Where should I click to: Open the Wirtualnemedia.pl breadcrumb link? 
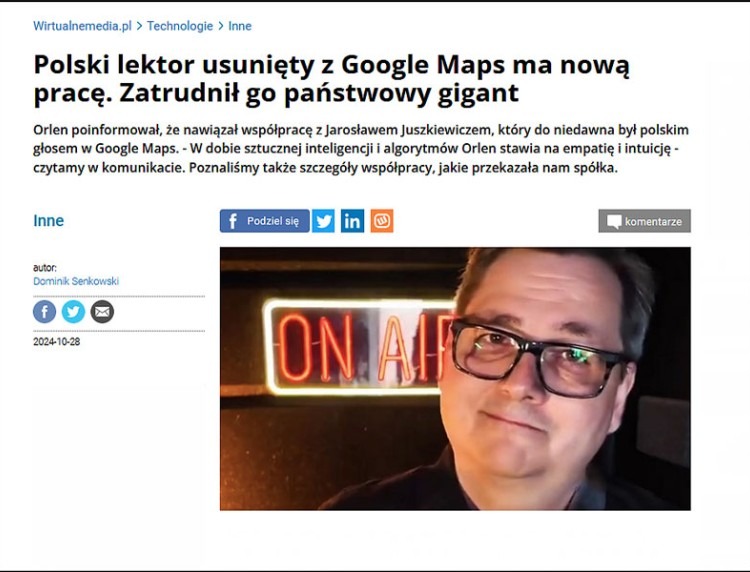(x=82, y=26)
